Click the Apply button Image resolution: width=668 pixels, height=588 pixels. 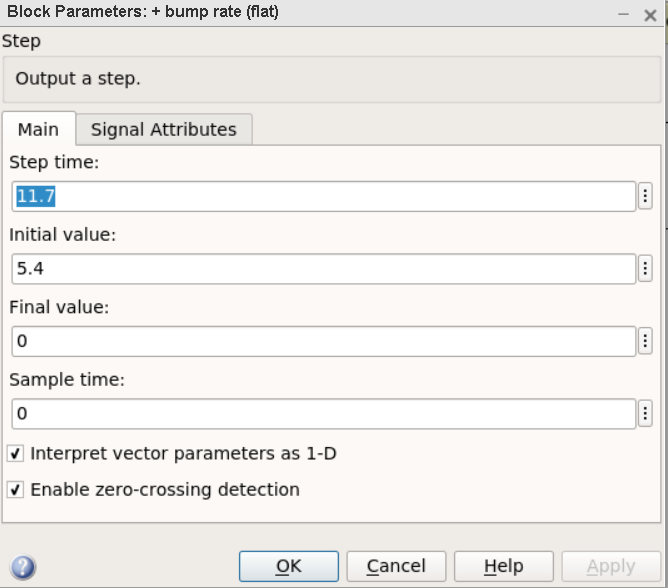point(611,566)
